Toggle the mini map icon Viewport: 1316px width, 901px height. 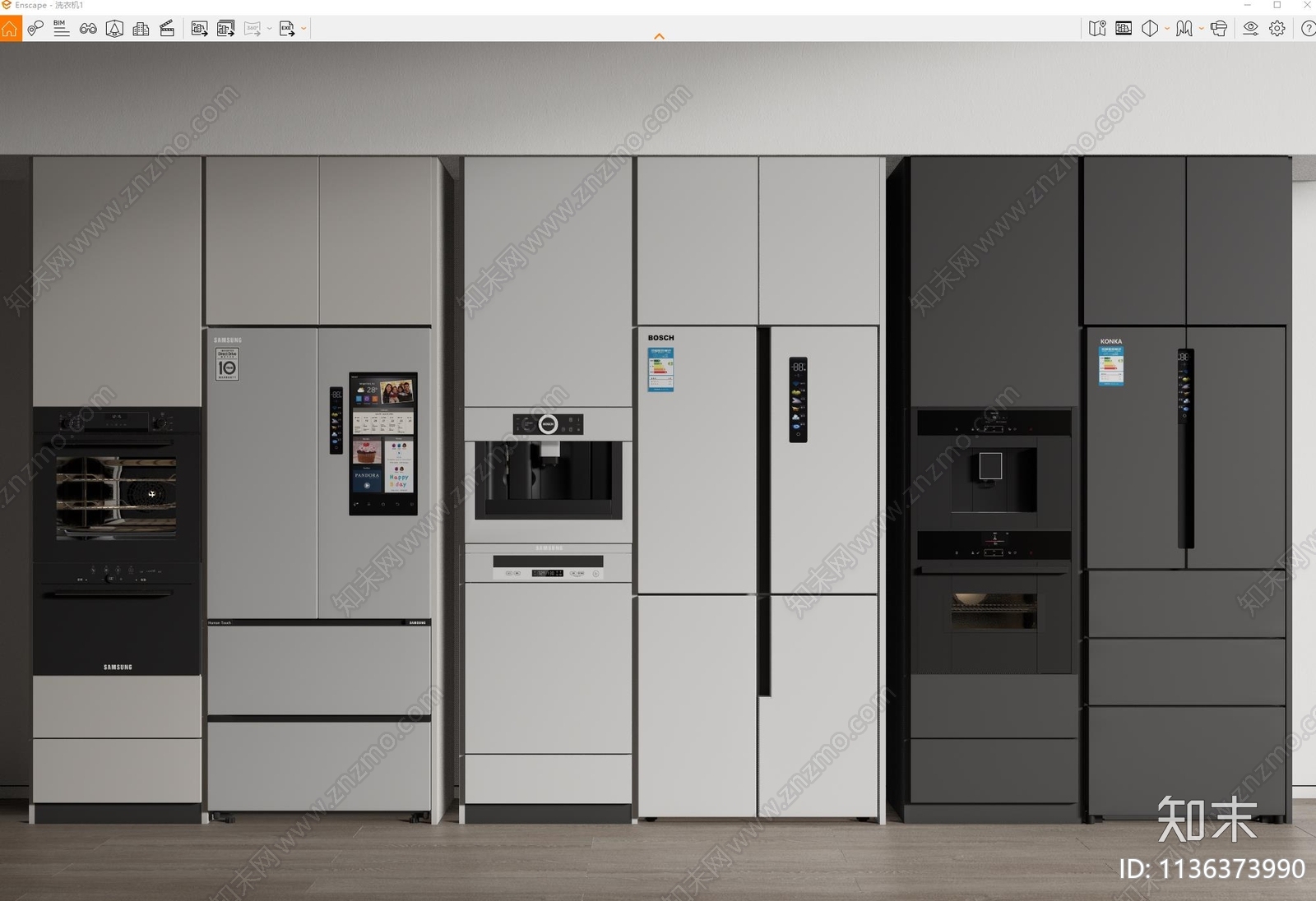1097,29
